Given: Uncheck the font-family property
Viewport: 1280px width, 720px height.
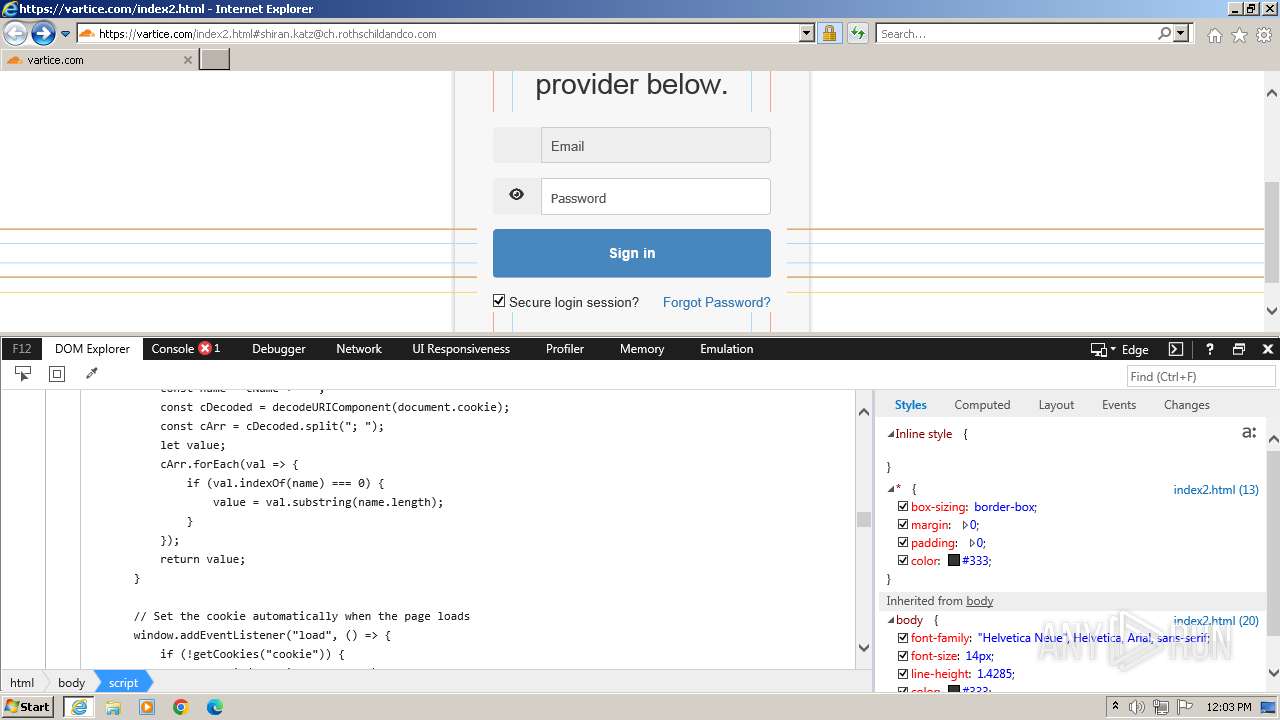Looking at the screenshot, I should (903, 638).
